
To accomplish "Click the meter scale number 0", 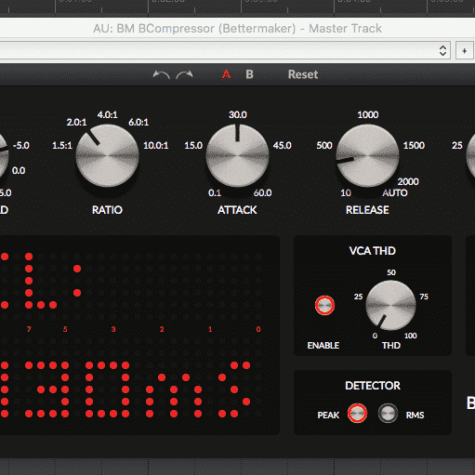I will (258, 330).
